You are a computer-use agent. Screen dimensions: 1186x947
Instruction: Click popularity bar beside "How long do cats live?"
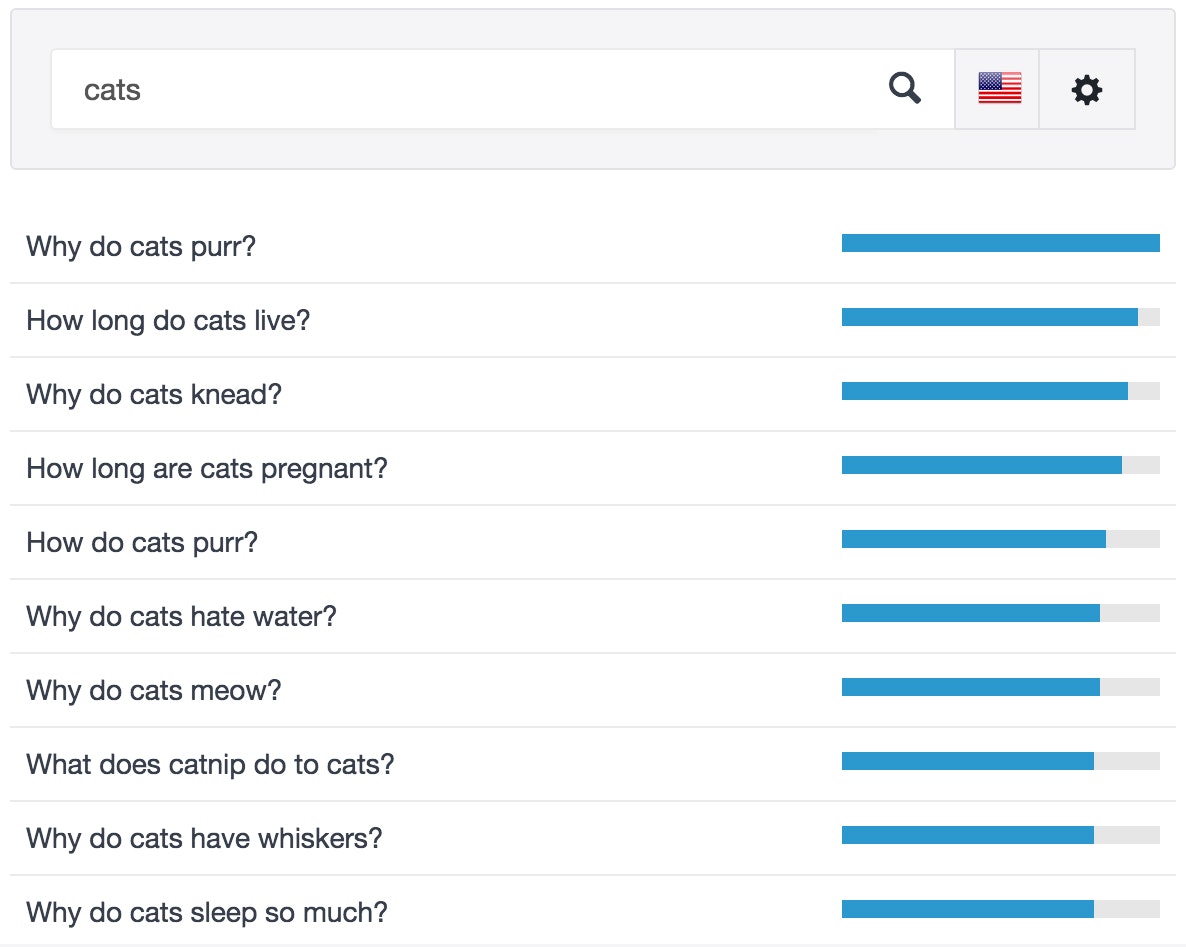click(1000, 317)
